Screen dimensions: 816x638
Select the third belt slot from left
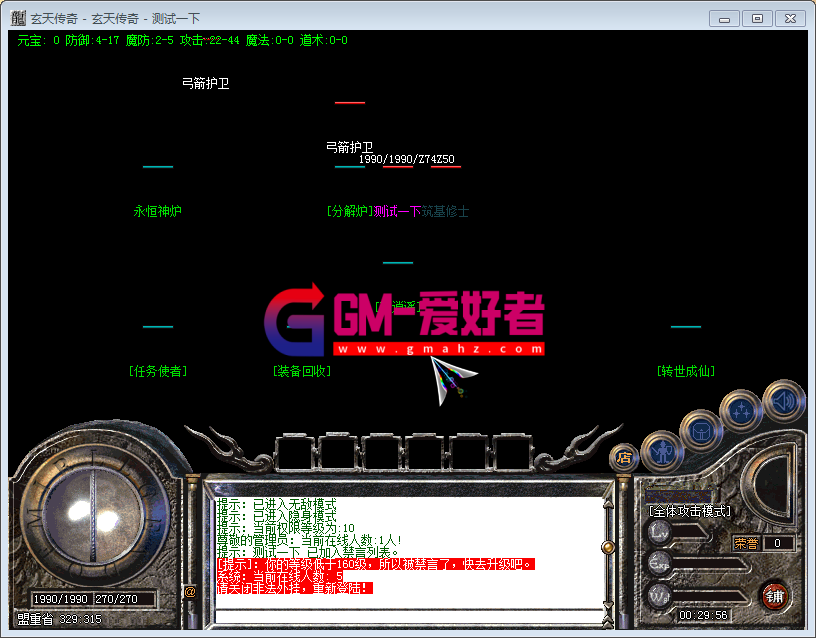[x=381, y=452]
